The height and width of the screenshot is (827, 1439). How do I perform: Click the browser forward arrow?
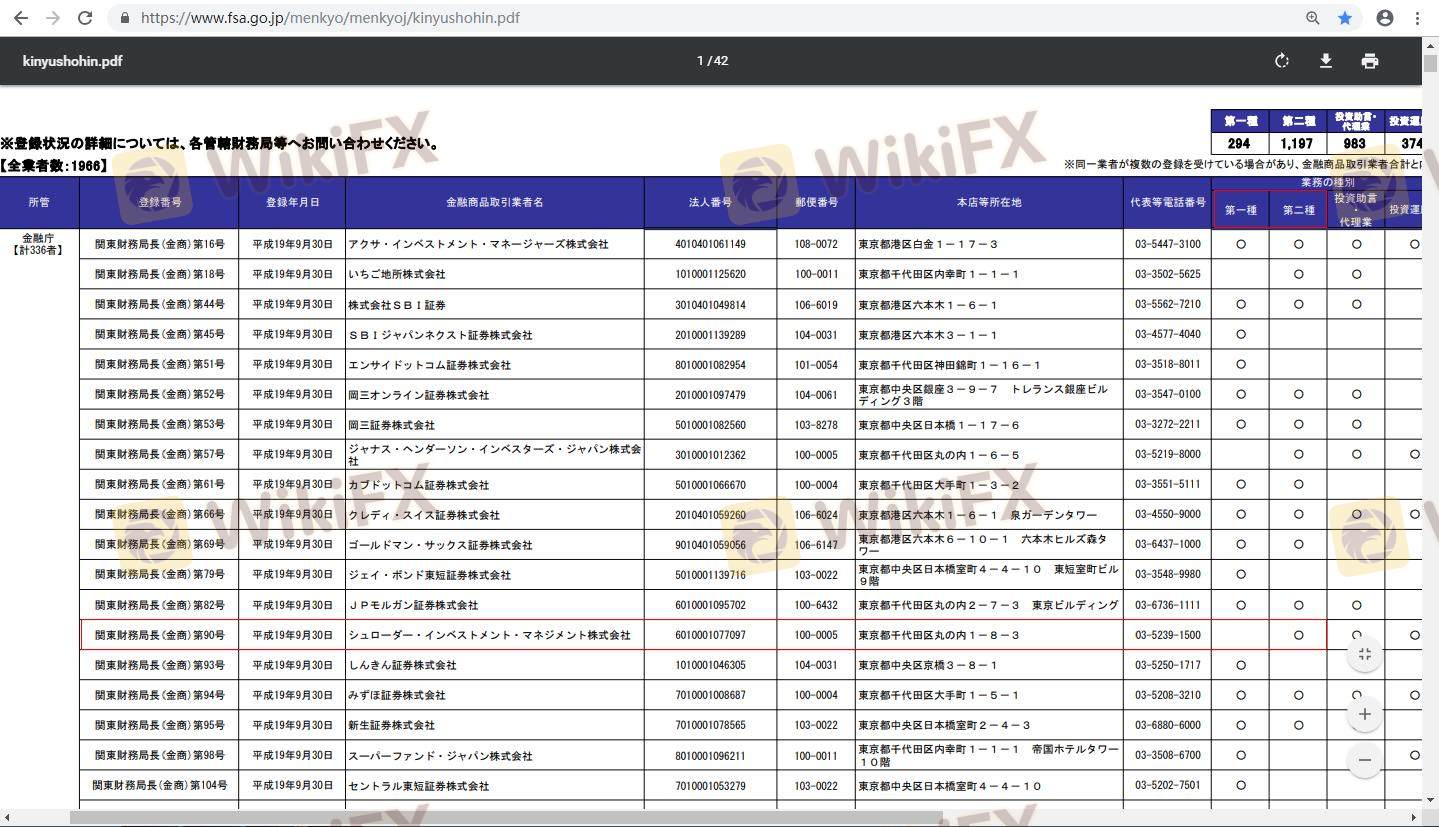(x=53, y=18)
